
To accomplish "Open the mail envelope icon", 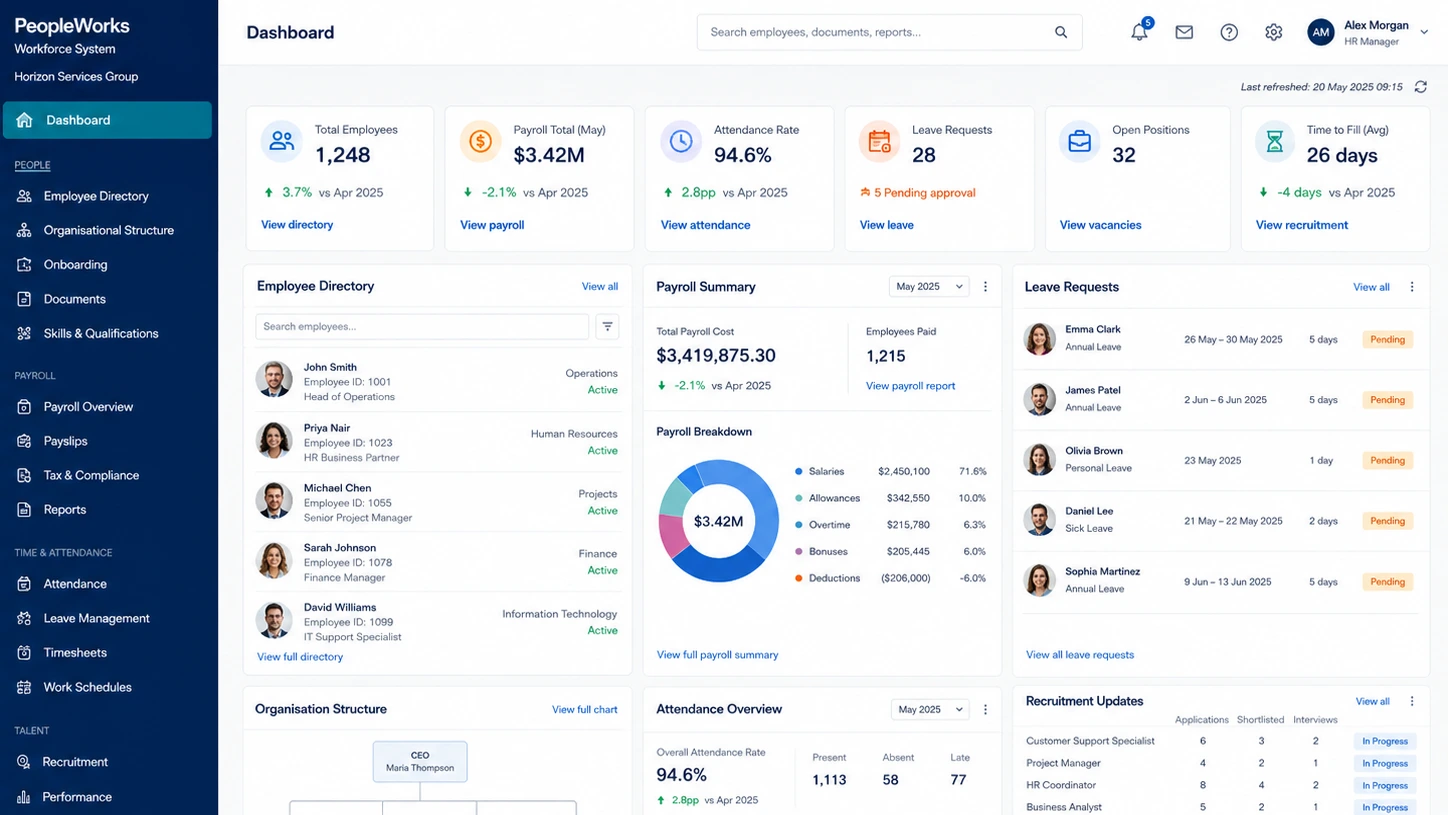I will [1184, 32].
